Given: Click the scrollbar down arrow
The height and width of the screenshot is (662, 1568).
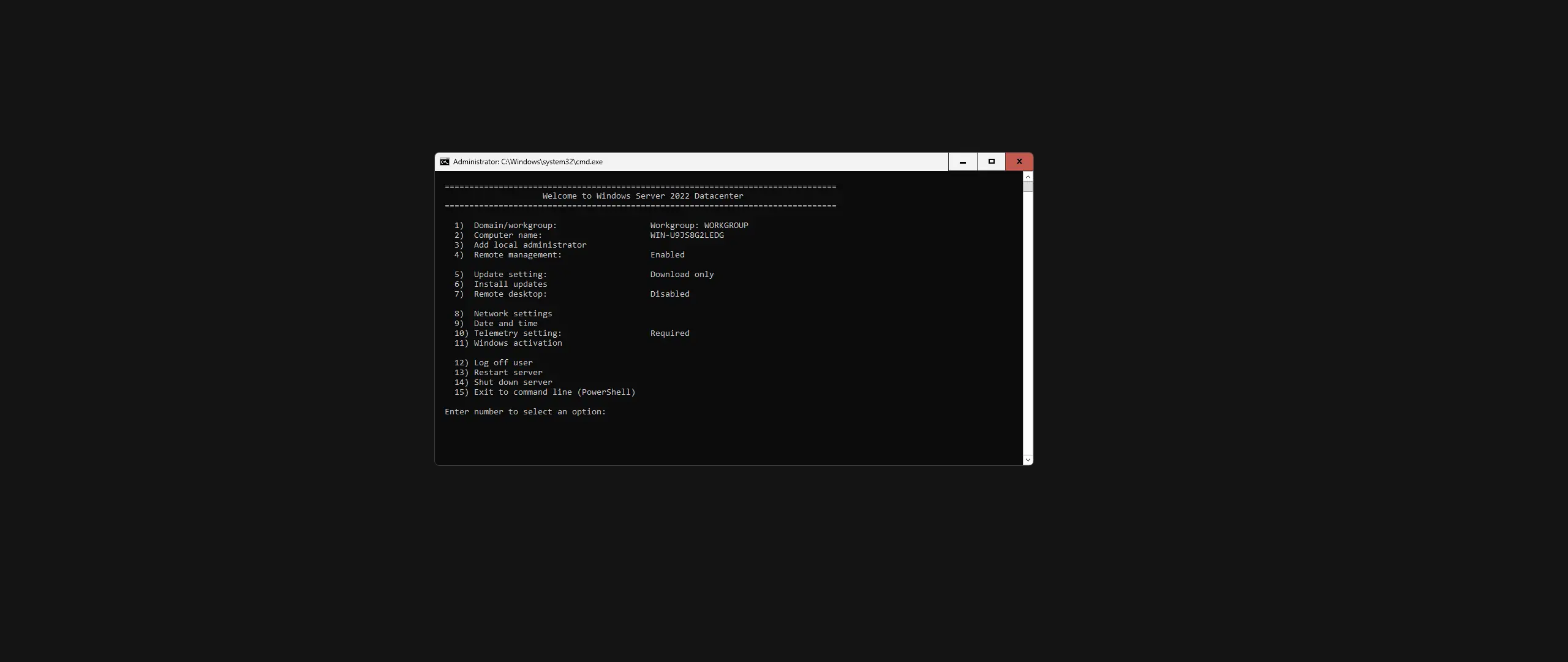Looking at the screenshot, I should (1028, 460).
